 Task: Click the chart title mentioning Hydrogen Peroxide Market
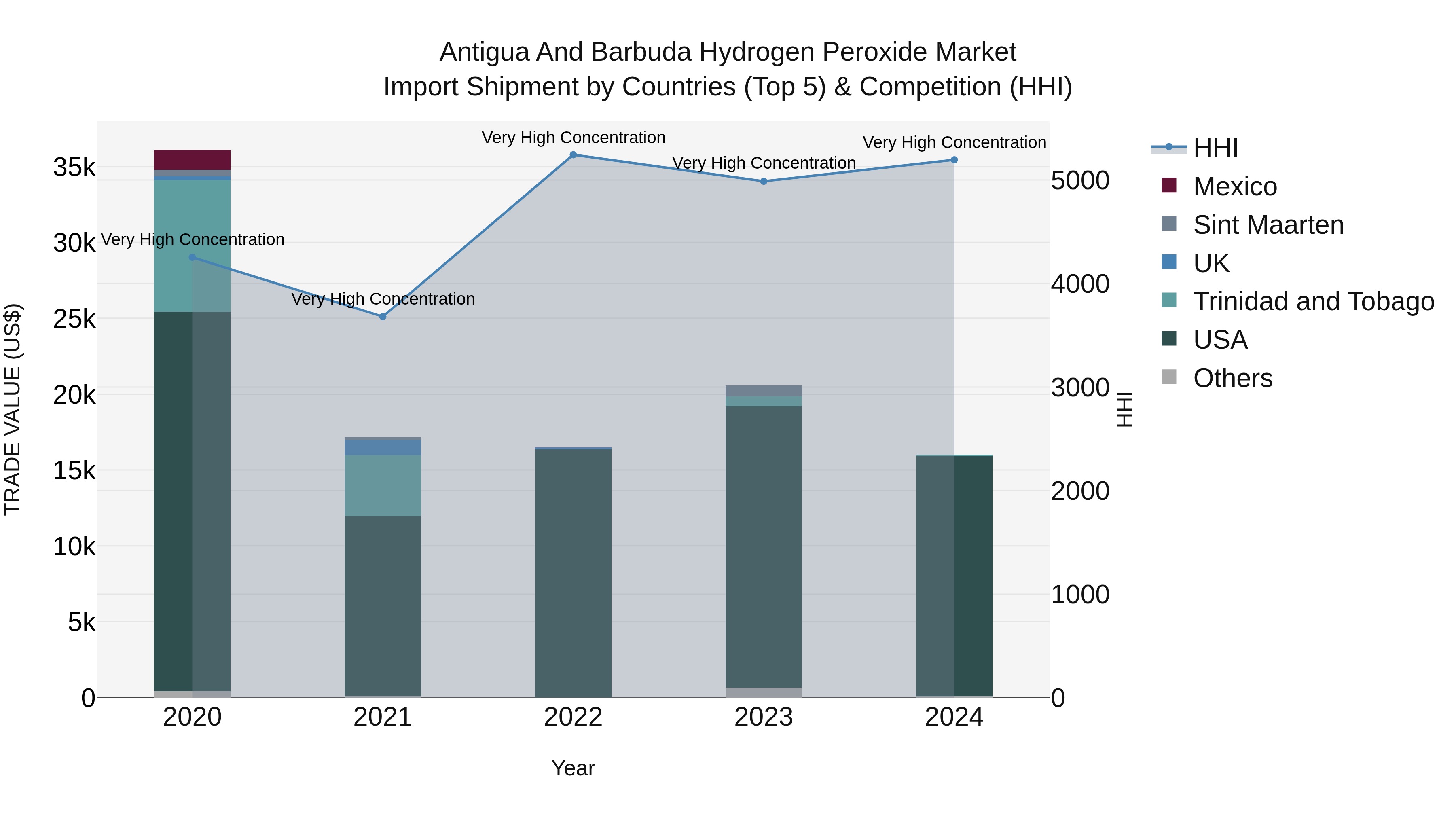tap(728, 69)
